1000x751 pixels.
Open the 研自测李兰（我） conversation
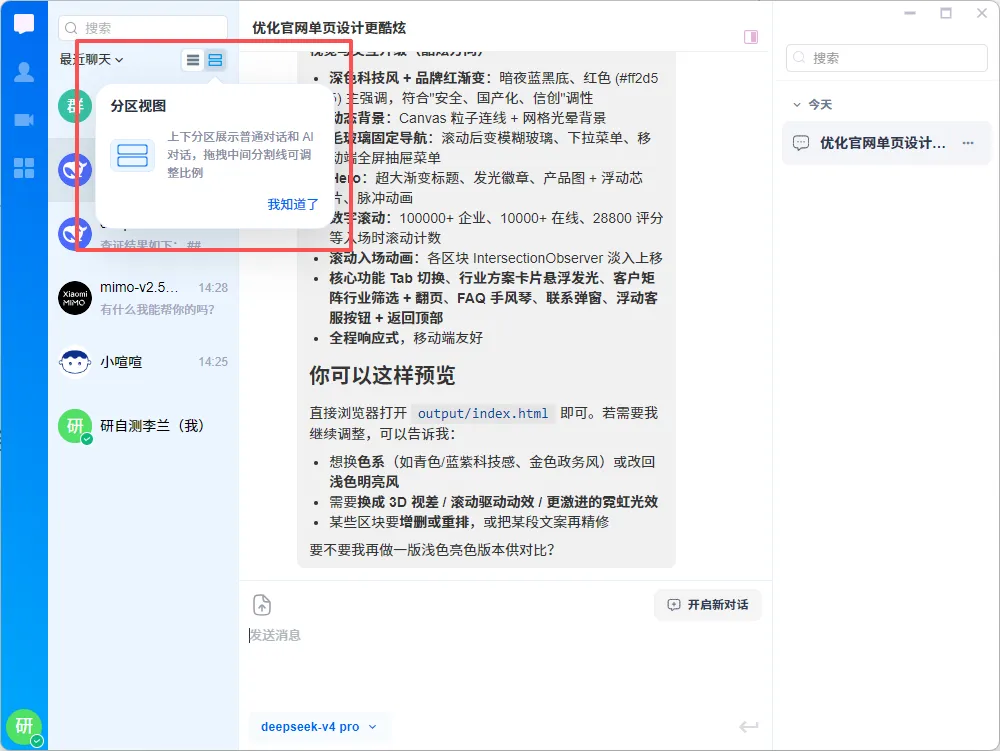[x=143, y=426]
